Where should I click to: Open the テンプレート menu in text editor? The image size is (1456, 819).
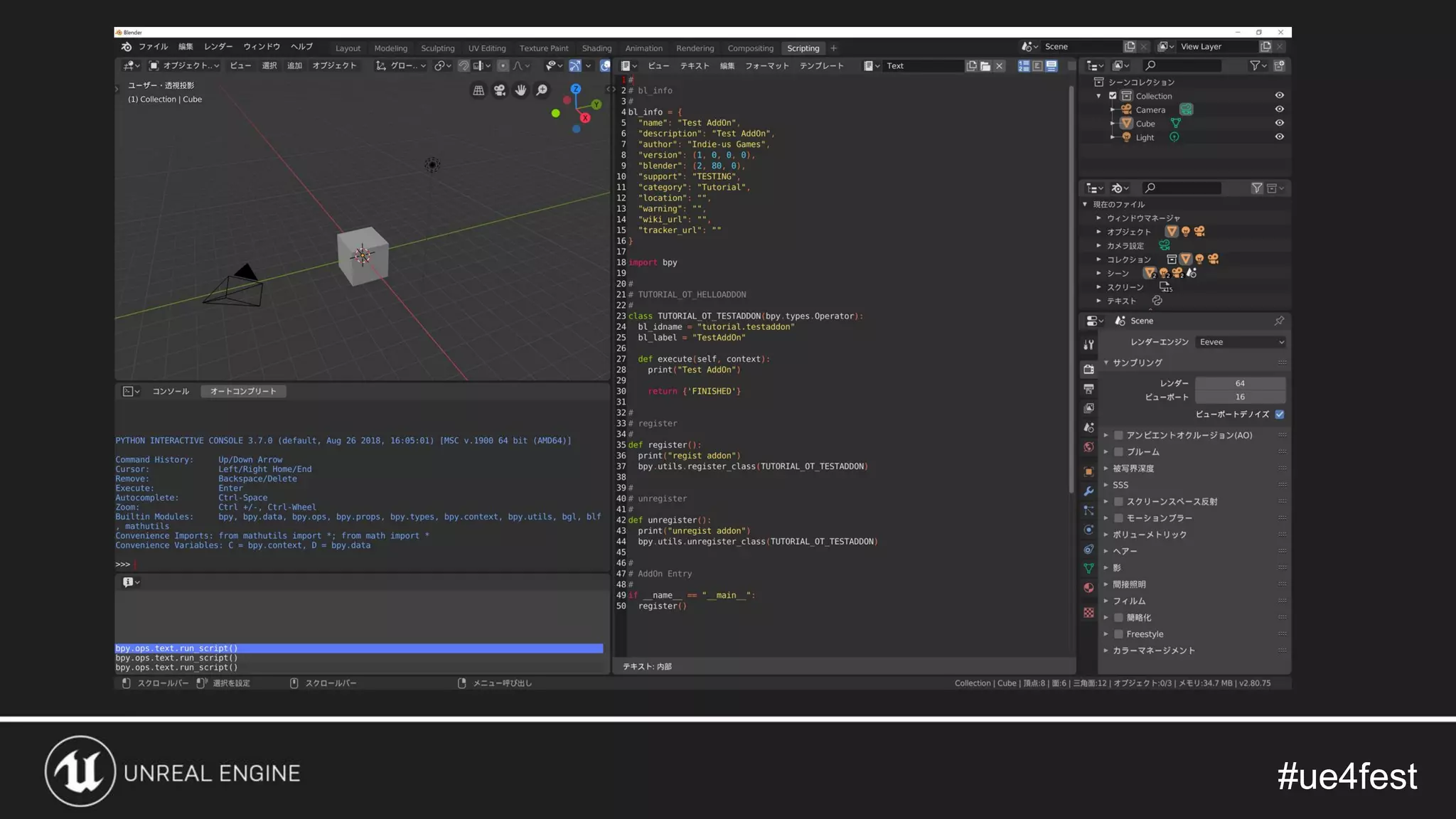click(821, 66)
